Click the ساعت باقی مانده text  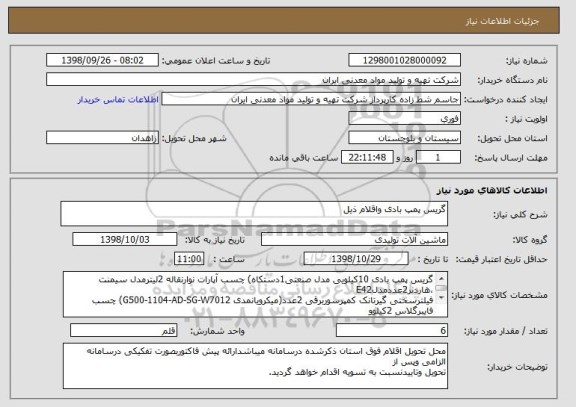pos(303,158)
